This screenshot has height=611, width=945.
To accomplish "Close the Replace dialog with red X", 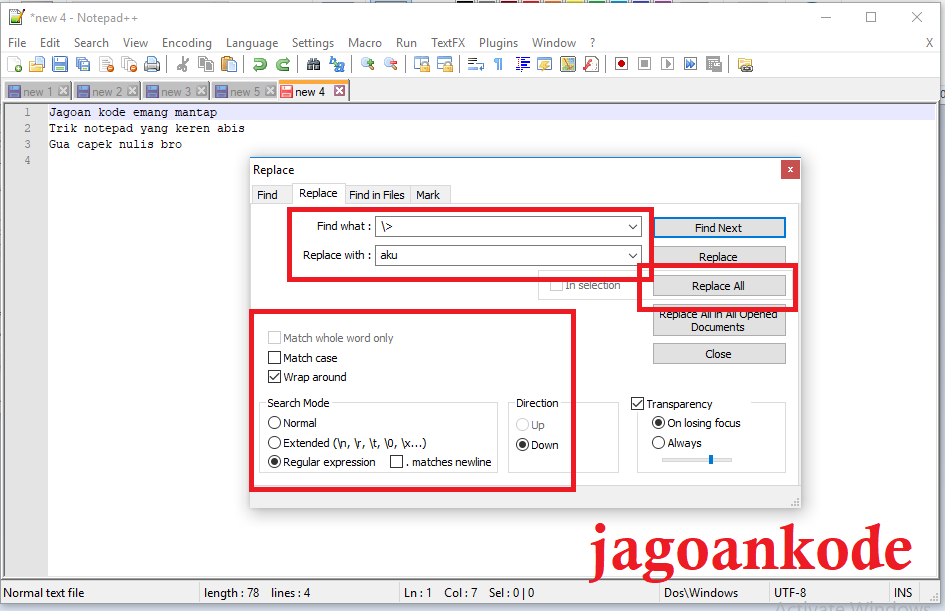I will [790, 170].
